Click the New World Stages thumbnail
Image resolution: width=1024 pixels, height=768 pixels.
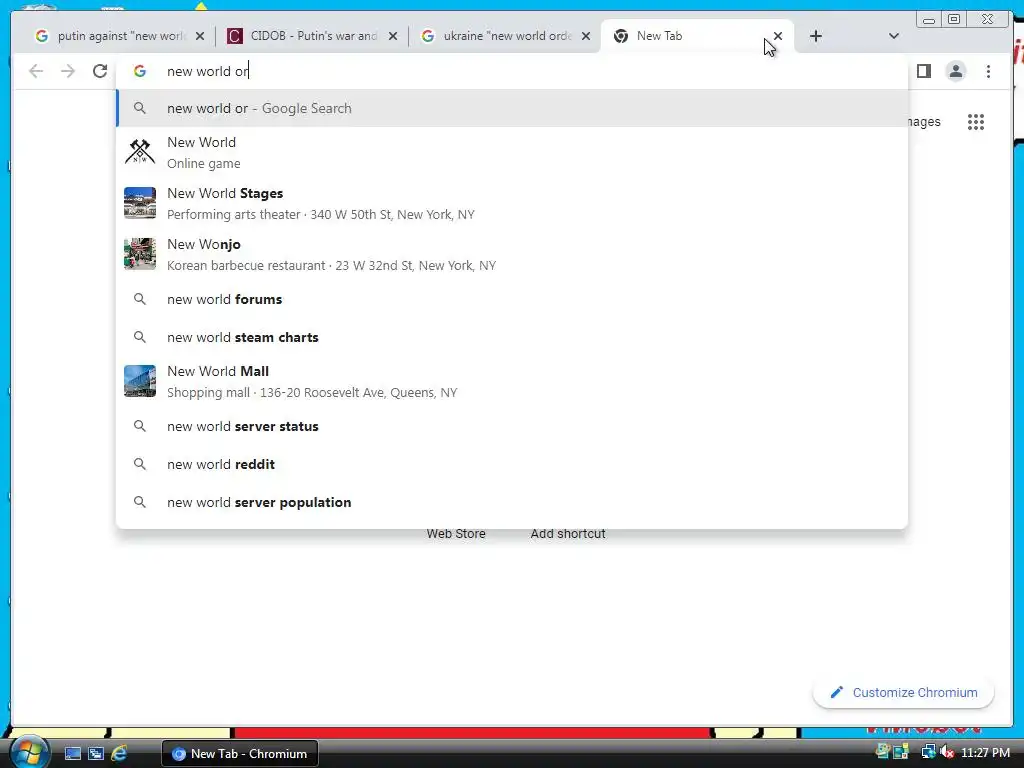click(140, 202)
